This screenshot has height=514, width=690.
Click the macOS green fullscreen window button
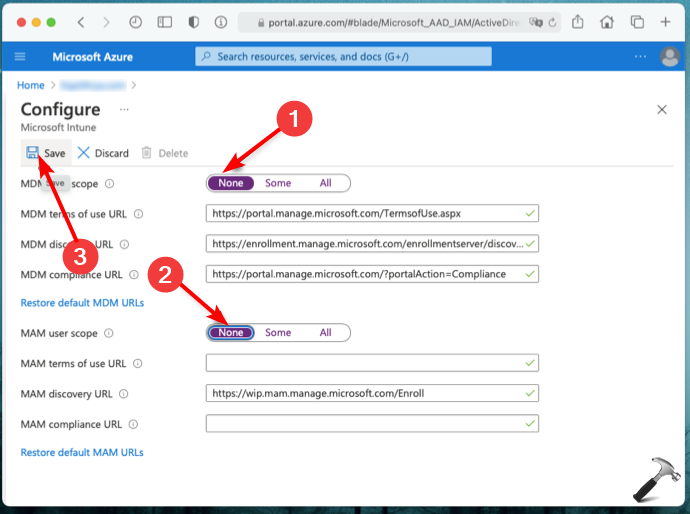tap(51, 22)
